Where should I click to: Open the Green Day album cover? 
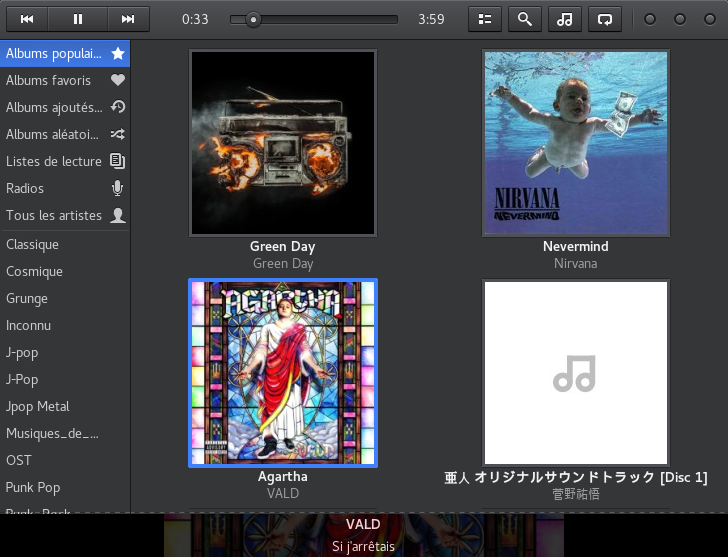click(x=283, y=143)
